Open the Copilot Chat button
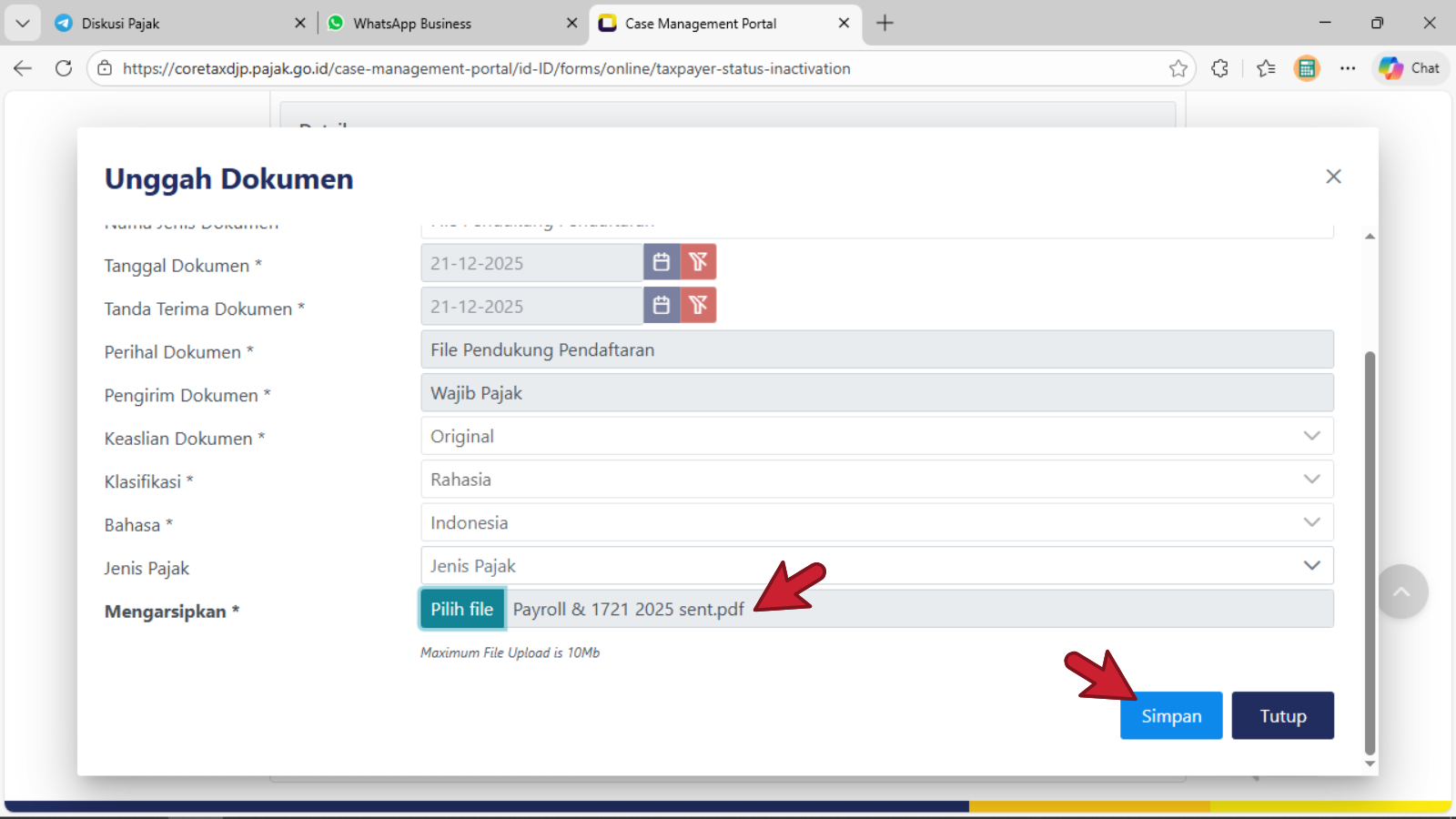This screenshot has width=1456, height=819. coord(1410,68)
